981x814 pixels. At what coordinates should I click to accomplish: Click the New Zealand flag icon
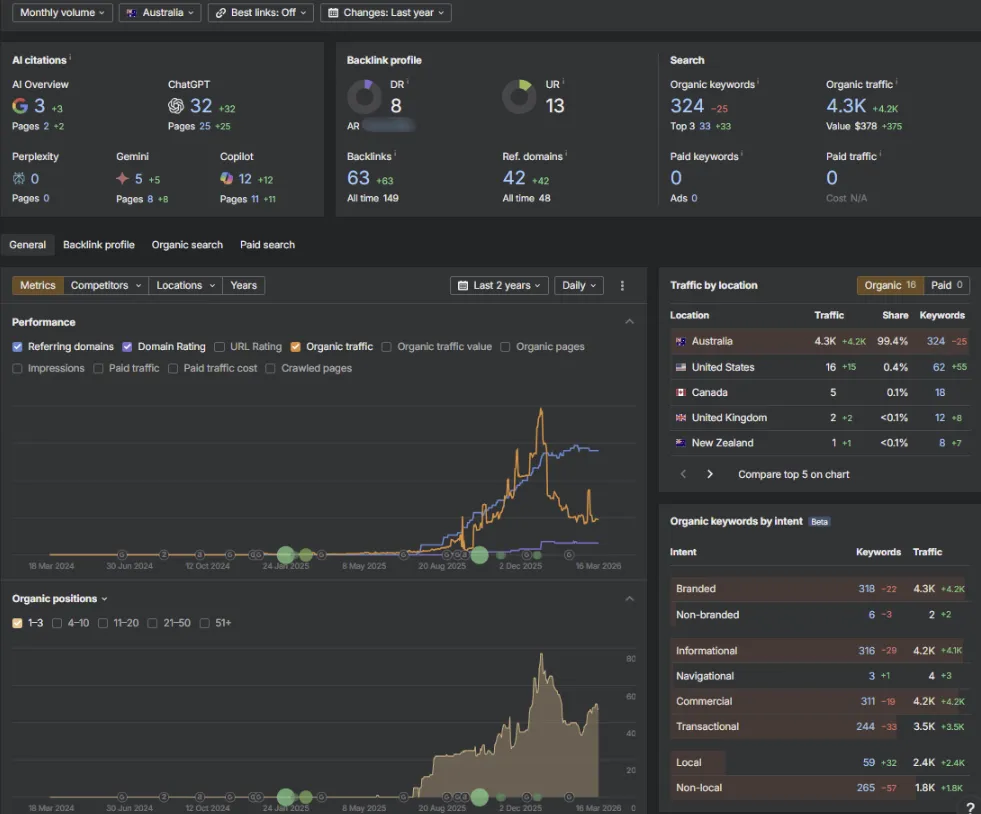[681, 442]
